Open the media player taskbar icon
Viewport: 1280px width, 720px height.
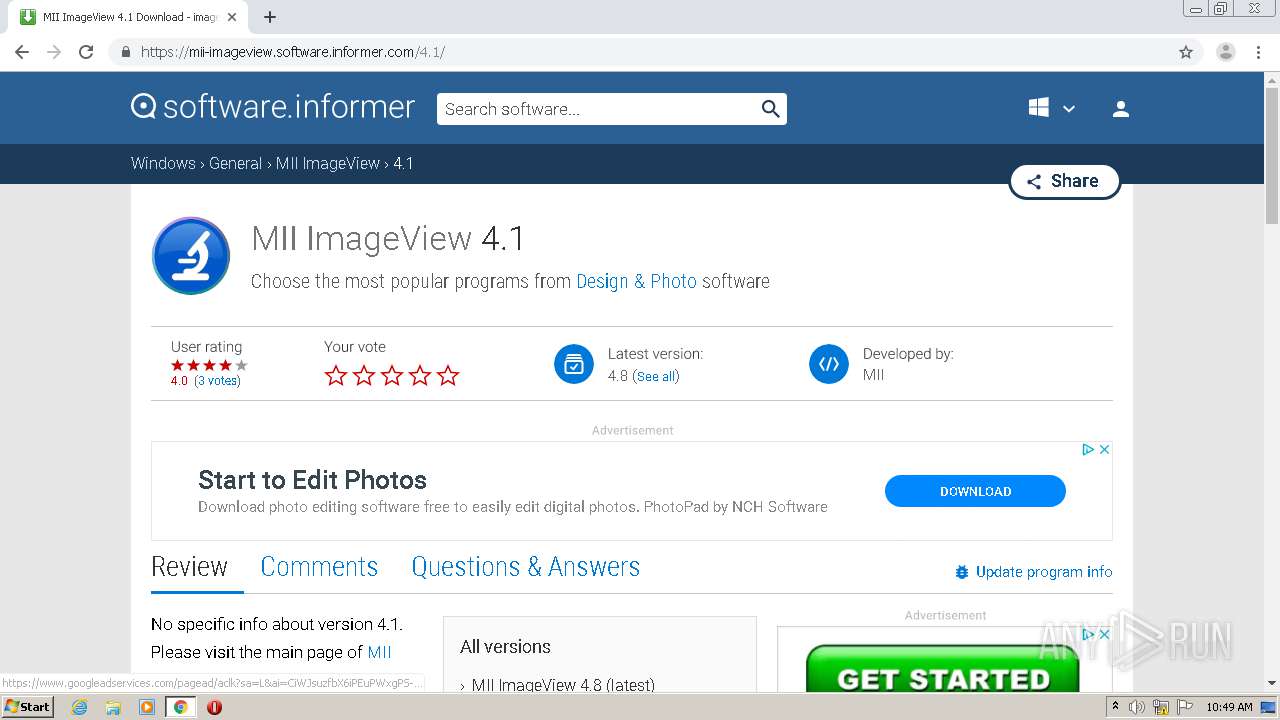[x=147, y=707]
